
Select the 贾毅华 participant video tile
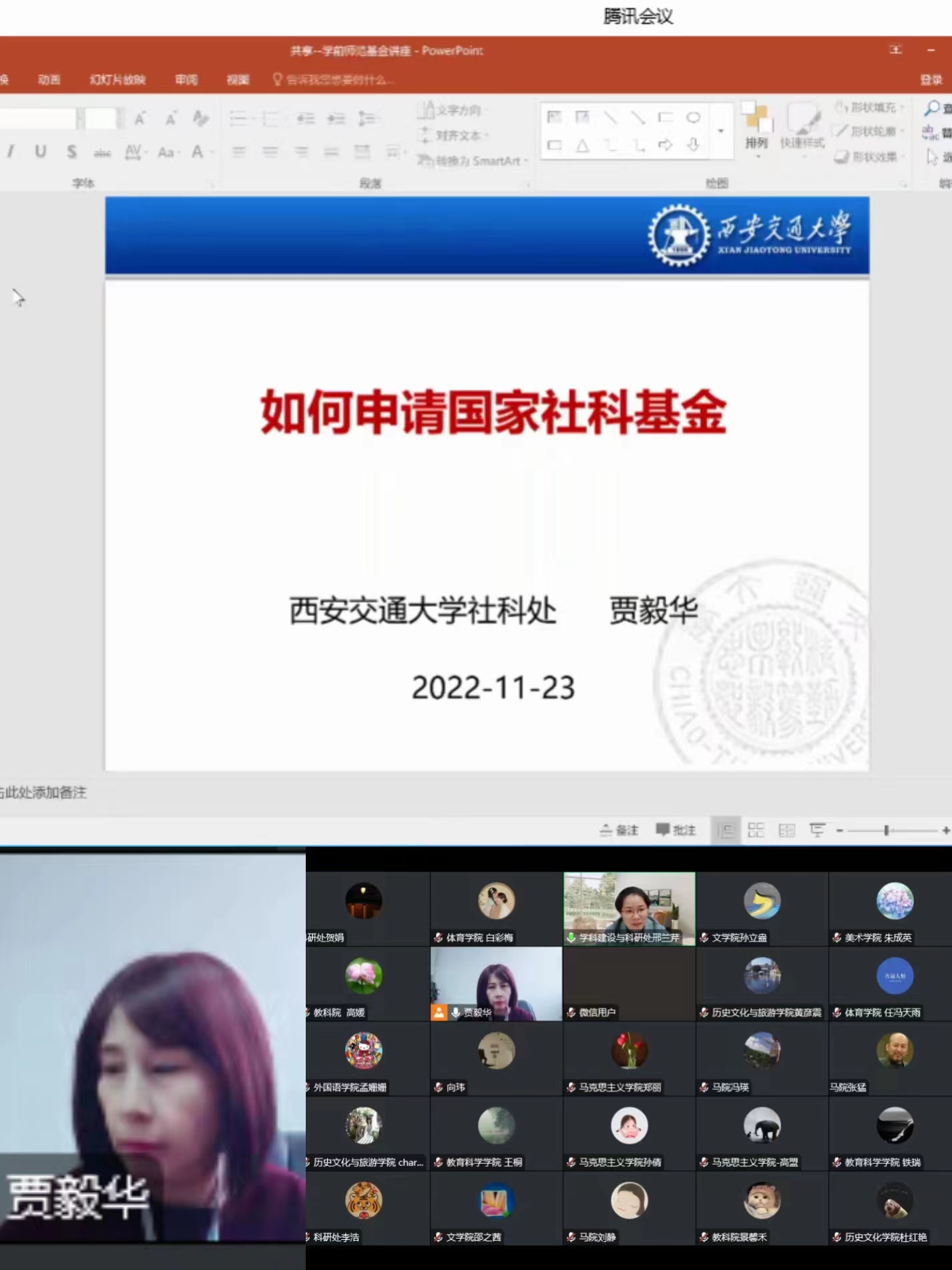496,983
